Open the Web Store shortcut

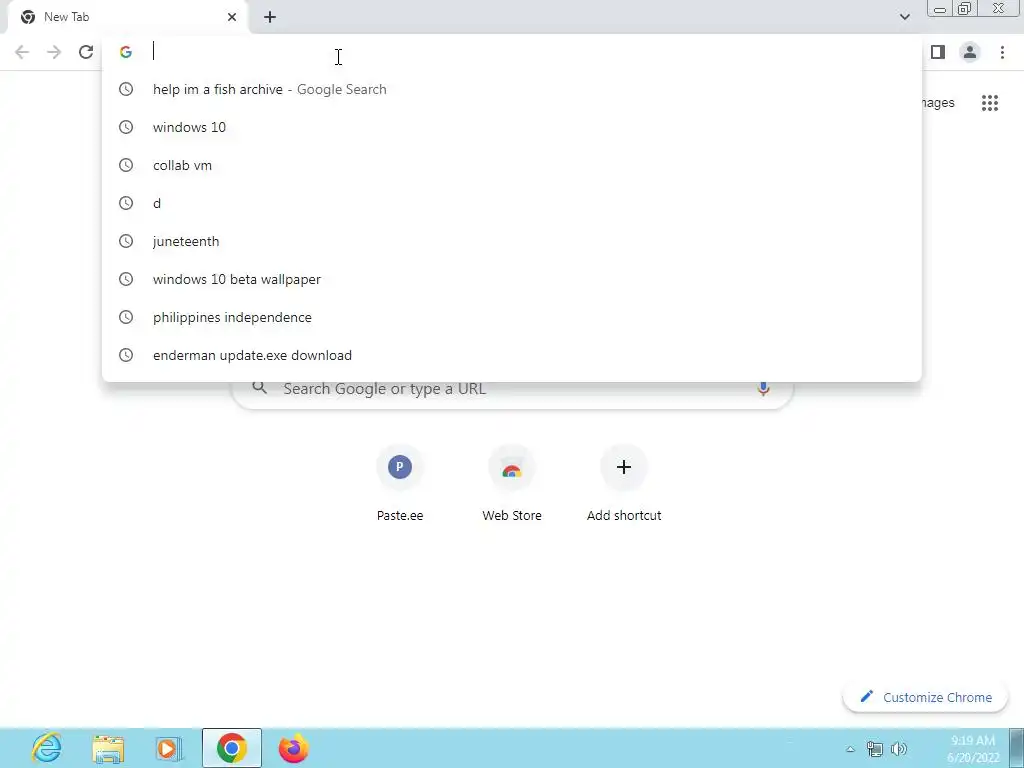(512, 484)
